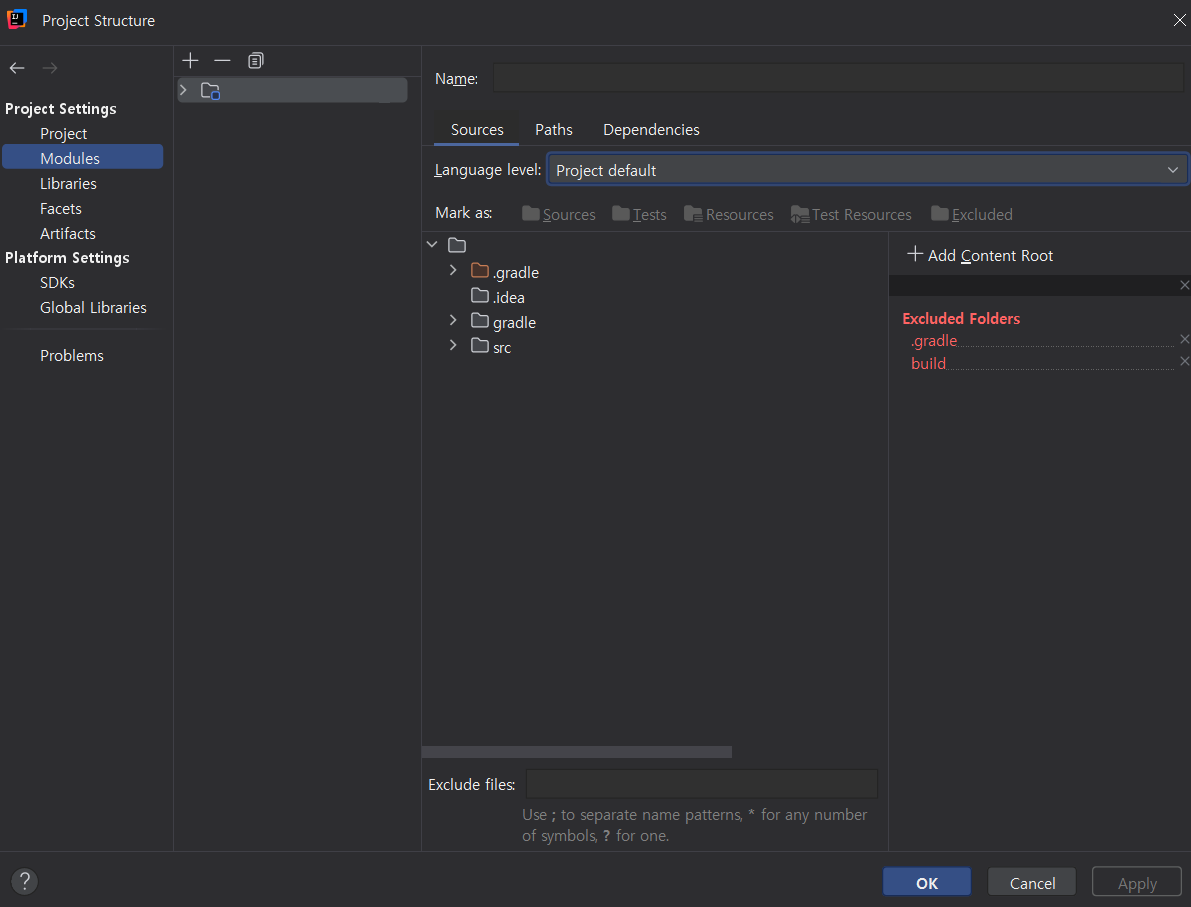Click the copy module icon
The image size is (1191, 907).
(x=256, y=61)
